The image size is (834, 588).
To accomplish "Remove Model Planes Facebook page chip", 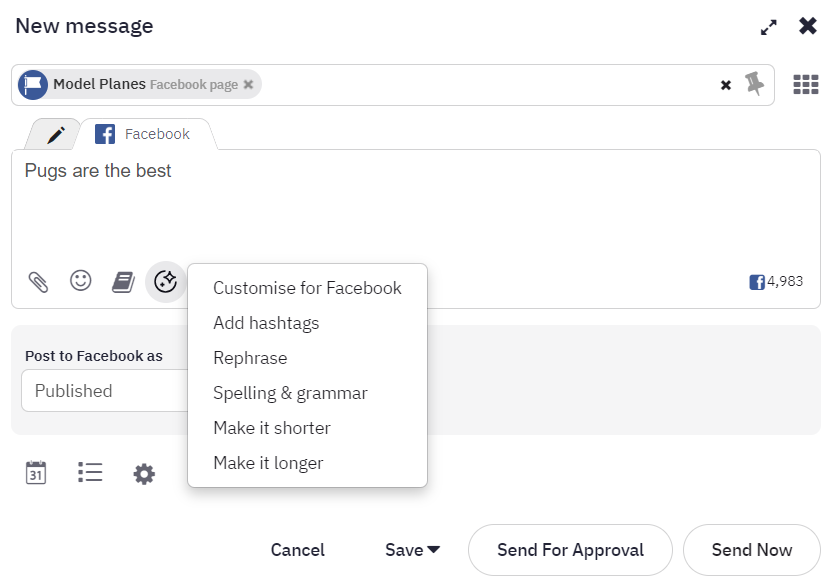I will 248,85.
